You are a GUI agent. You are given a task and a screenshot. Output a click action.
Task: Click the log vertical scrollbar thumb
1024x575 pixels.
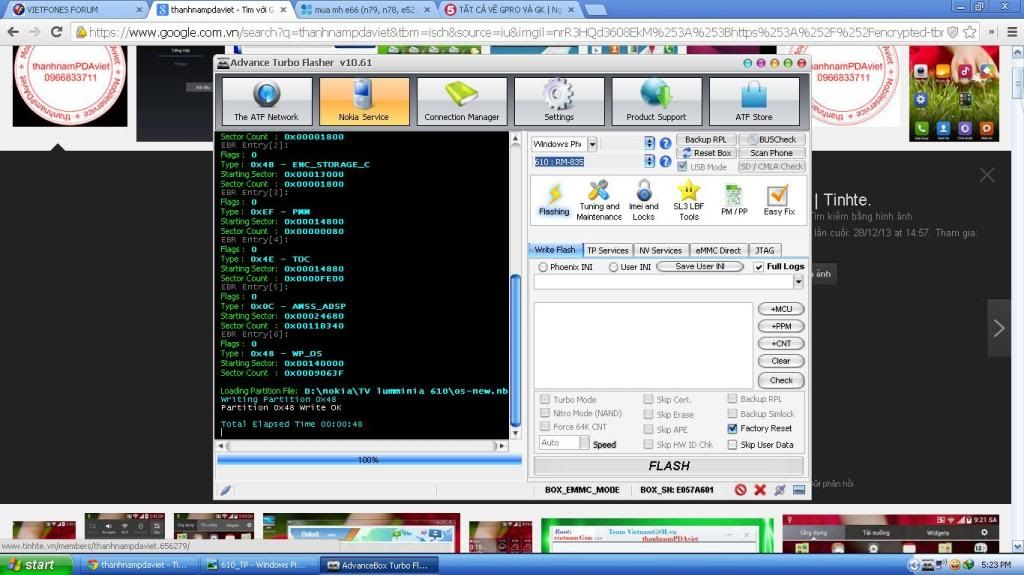point(515,351)
